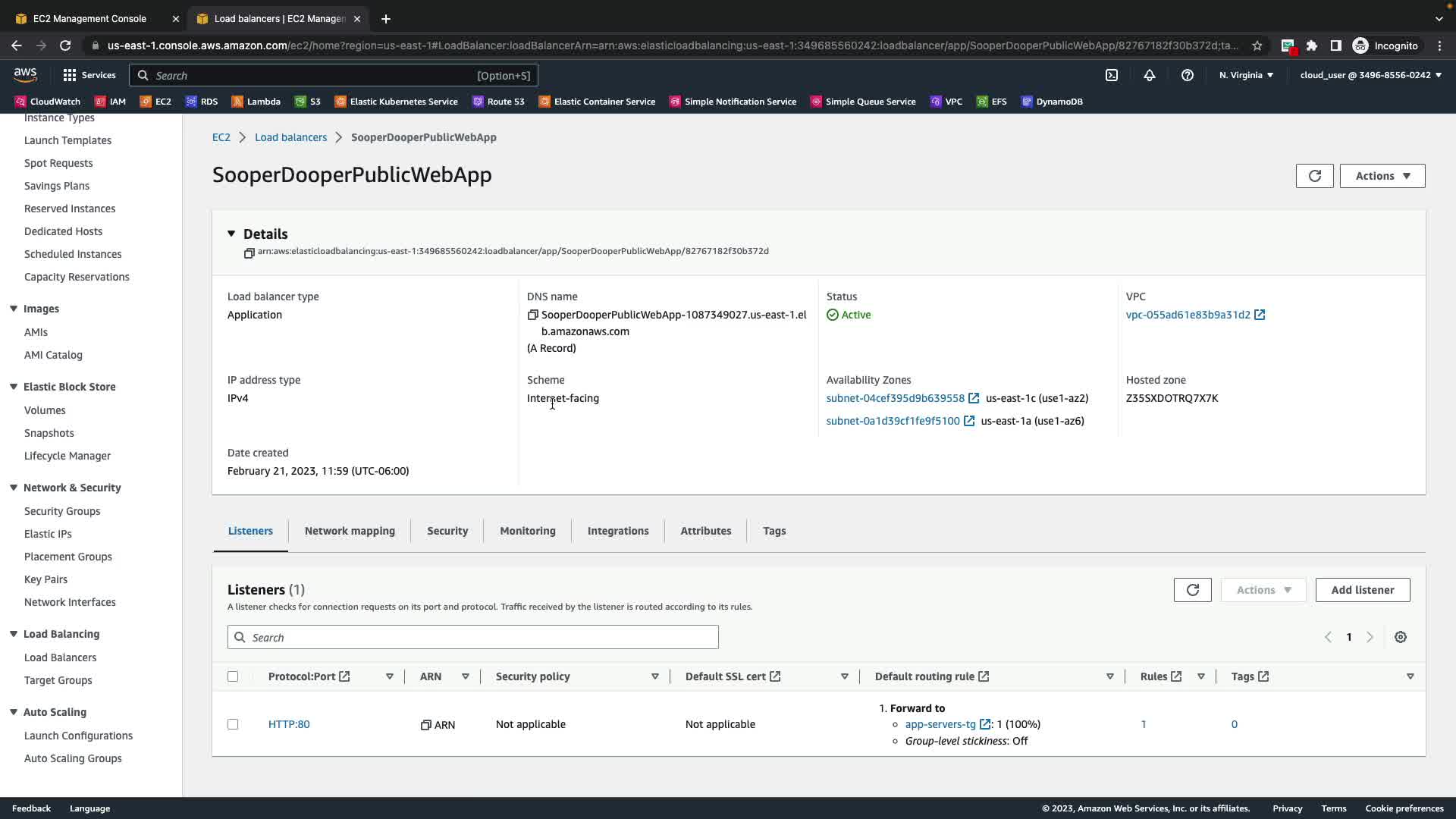This screenshot has height=819, width=1456.
Task: Collapse the Network & Security sidebar group
Action: coord(14,488)
